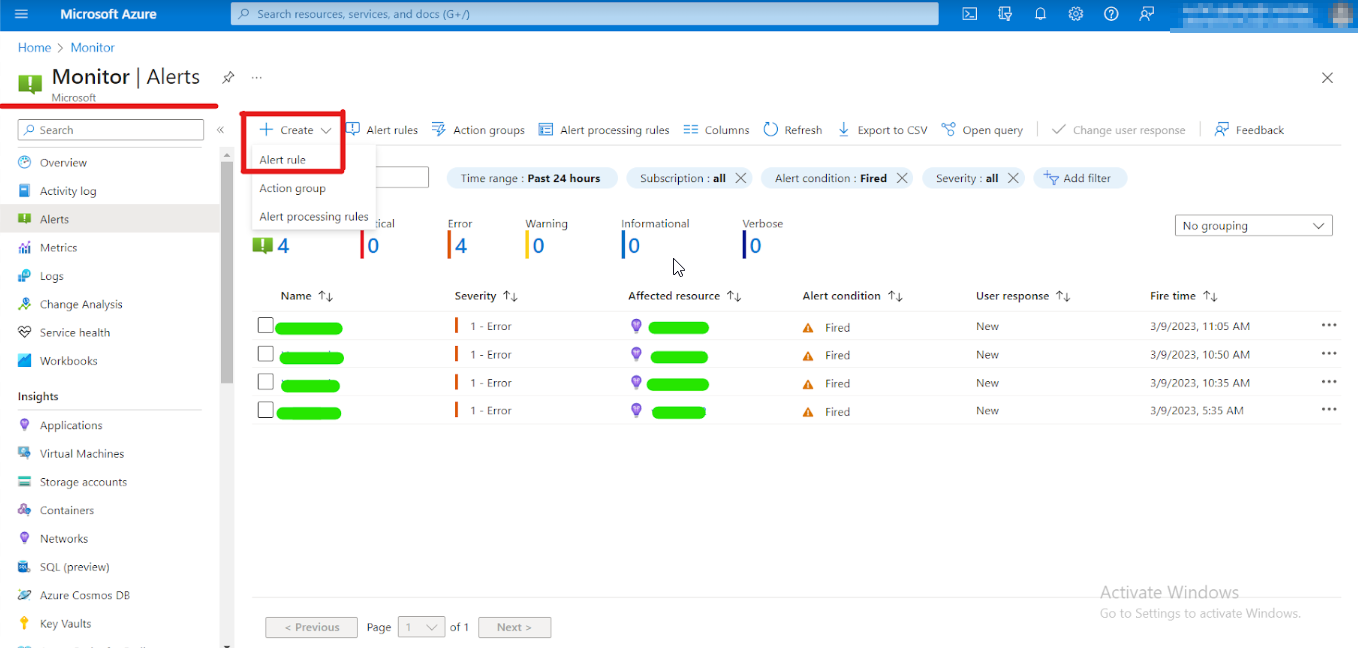Screen dimensions: 1358x648
Task: Select checkbox of alert fired 5:35 AM
Action: pyautogui.click(x=265, y=409)
